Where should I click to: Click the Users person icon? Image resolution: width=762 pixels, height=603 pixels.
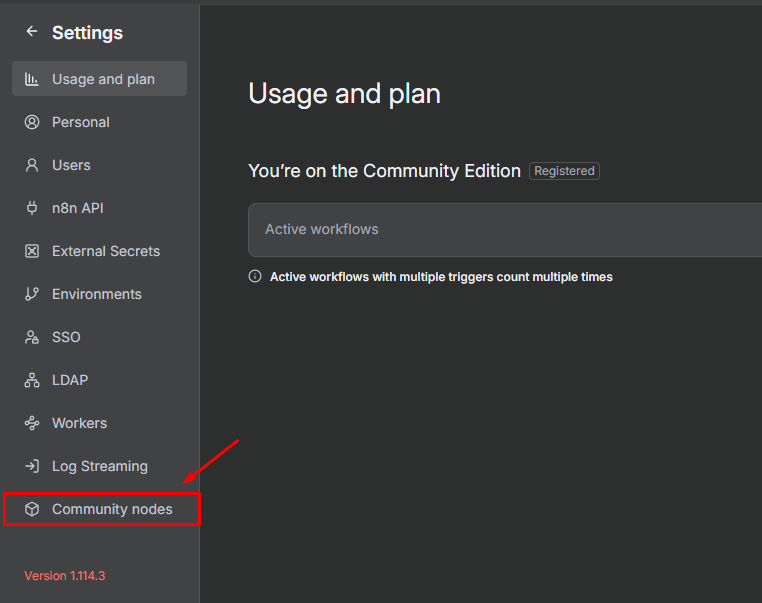pos(32,165)
